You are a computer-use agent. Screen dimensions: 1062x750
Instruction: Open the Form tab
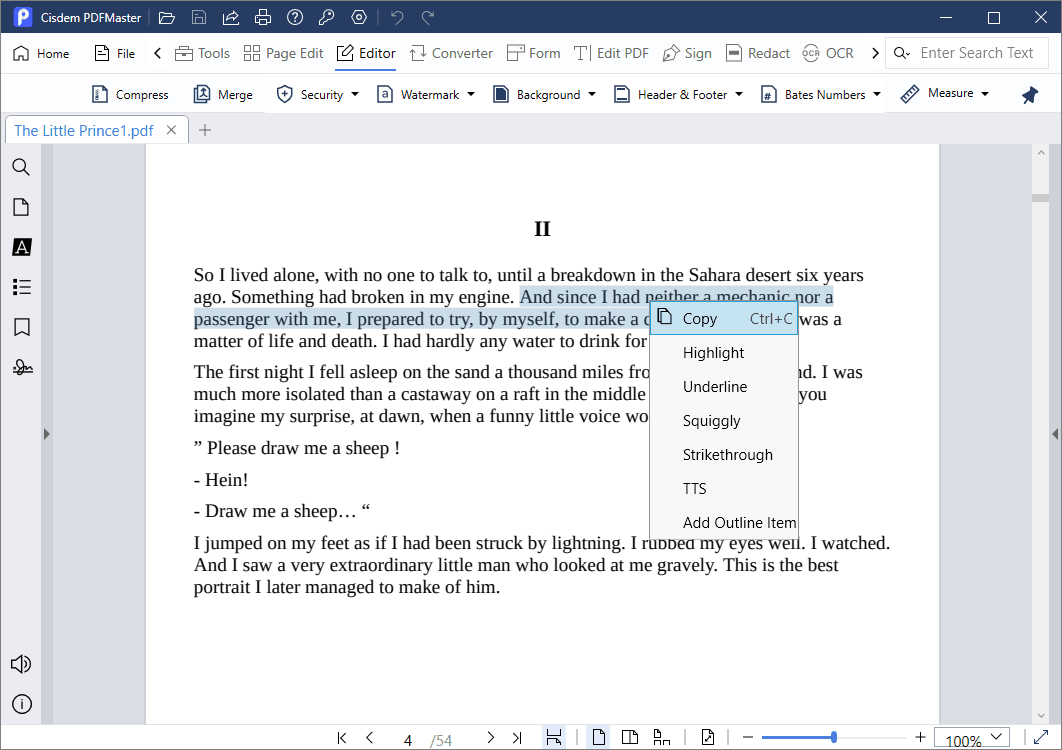[x=534, y=54]
